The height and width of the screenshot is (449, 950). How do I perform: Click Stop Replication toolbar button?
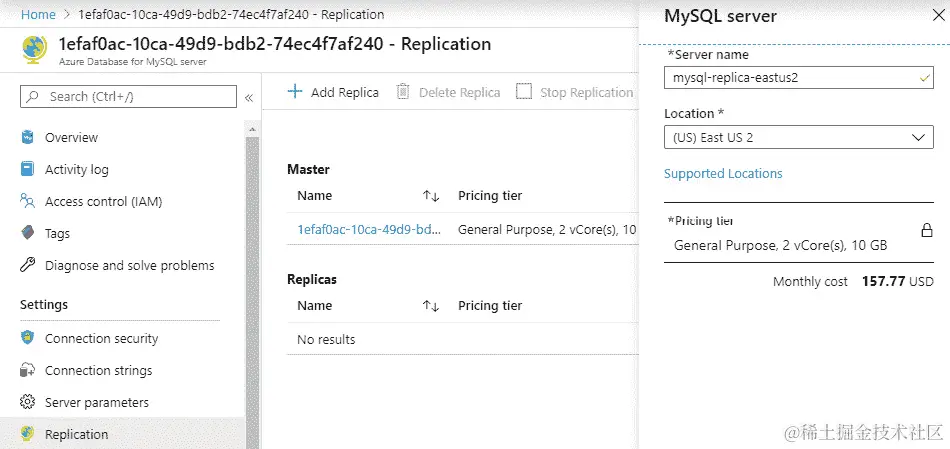coord(574,92)
